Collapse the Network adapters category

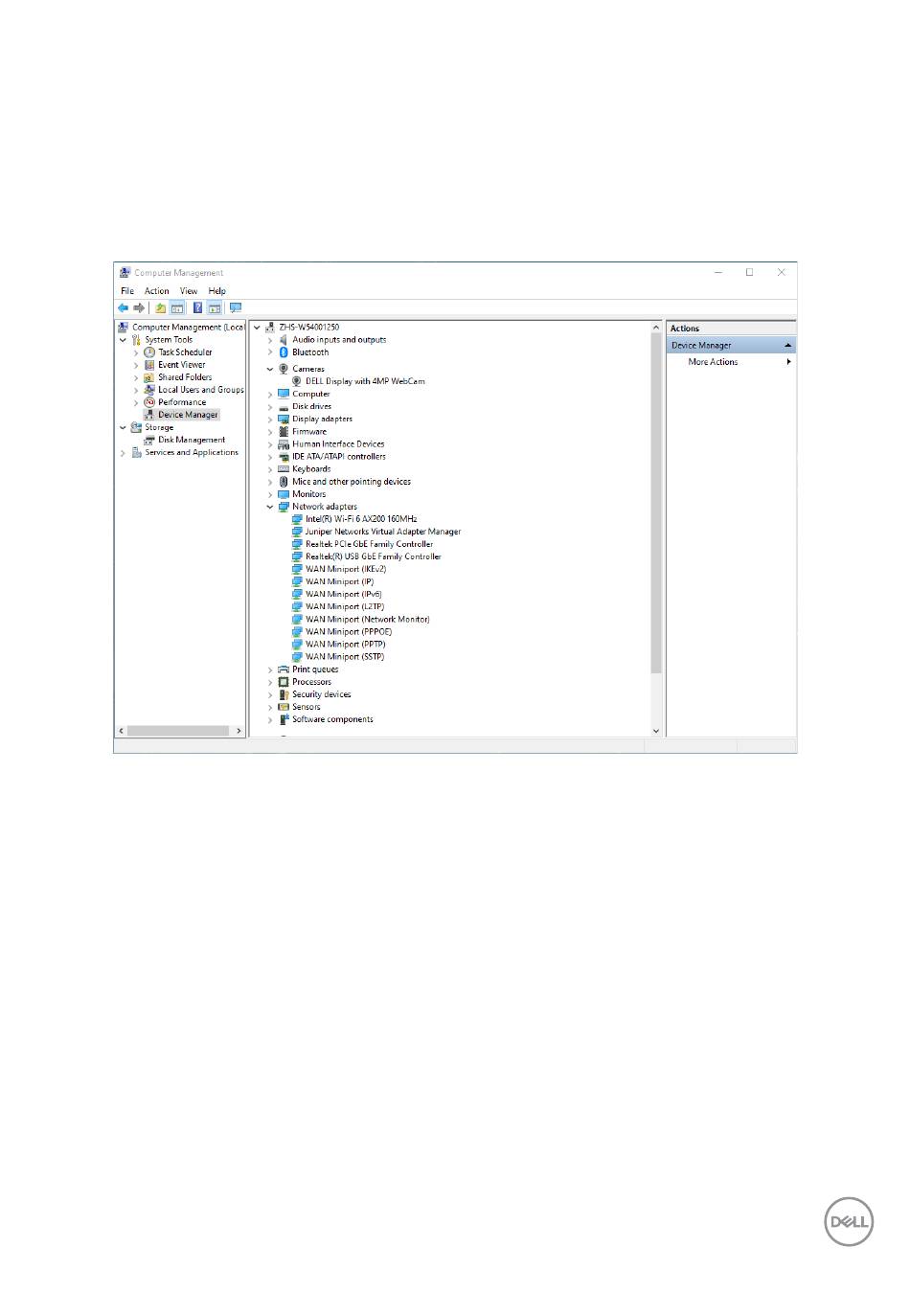tap(270, 507)
